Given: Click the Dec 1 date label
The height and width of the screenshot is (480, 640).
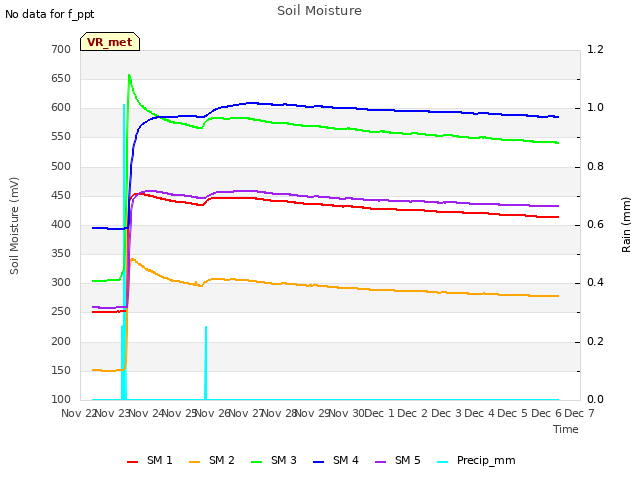Looking at the screenshot, I should click(x=380, y=413).
